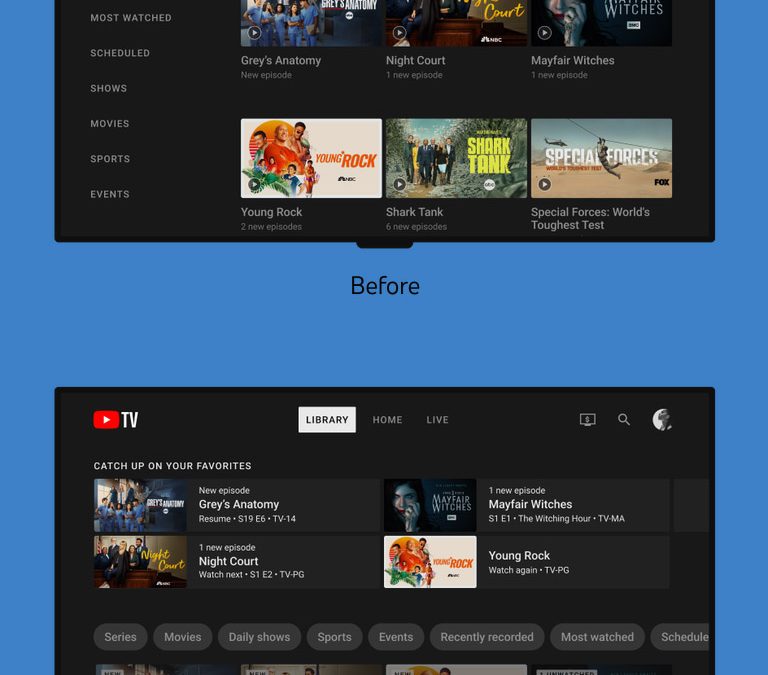Click 'S1 E1 • The Witching Hour' text
The height and width of the screenshot is (675, 768).
(x=539, y=519)
